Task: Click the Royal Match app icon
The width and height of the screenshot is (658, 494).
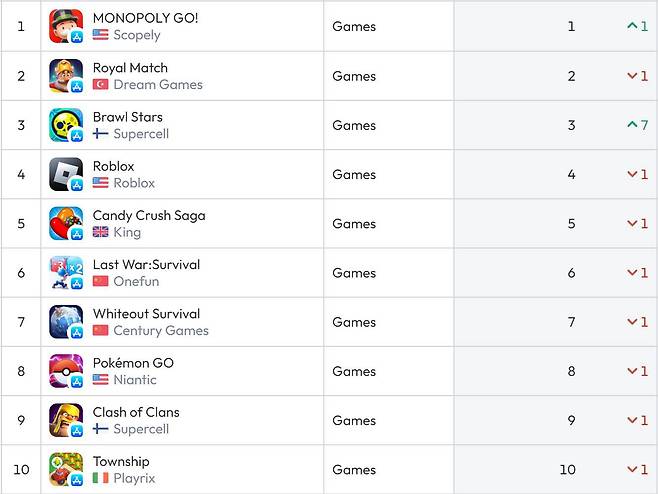Action: pos(66,76)
